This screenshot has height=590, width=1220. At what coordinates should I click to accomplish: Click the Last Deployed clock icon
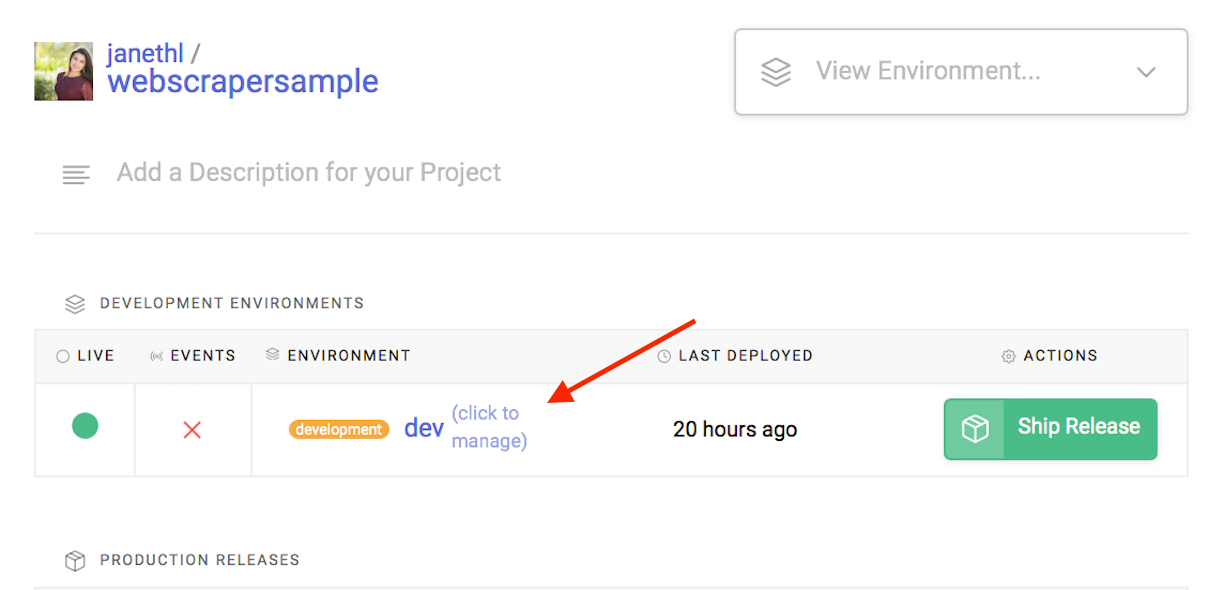[x=664, y=356]
